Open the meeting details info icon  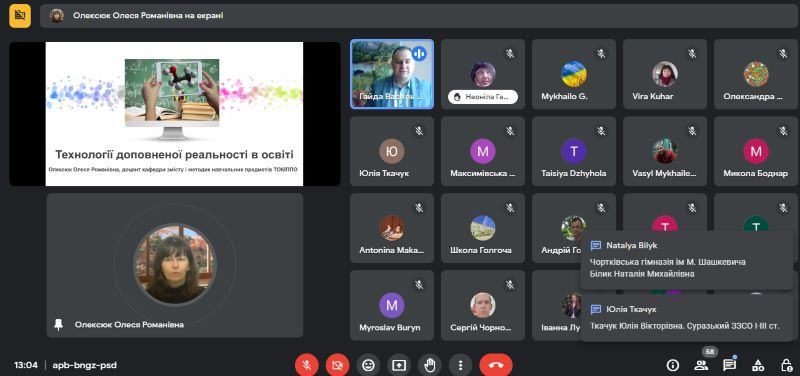point(672,365)
